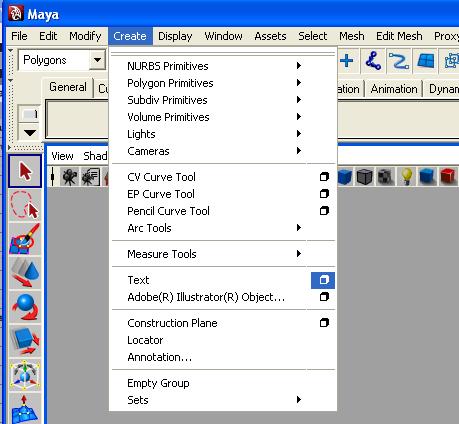This screenshot has width=459, height=424.
Task: Click the shelf tab selector icon above the arrow
Action: [x=30, y=114]
